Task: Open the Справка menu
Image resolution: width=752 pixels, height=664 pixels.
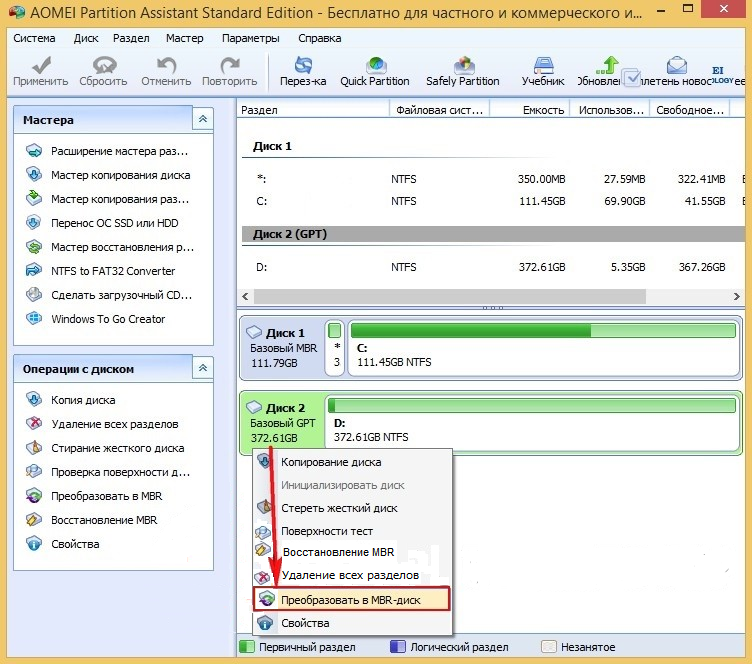Action: pos(320,38)
